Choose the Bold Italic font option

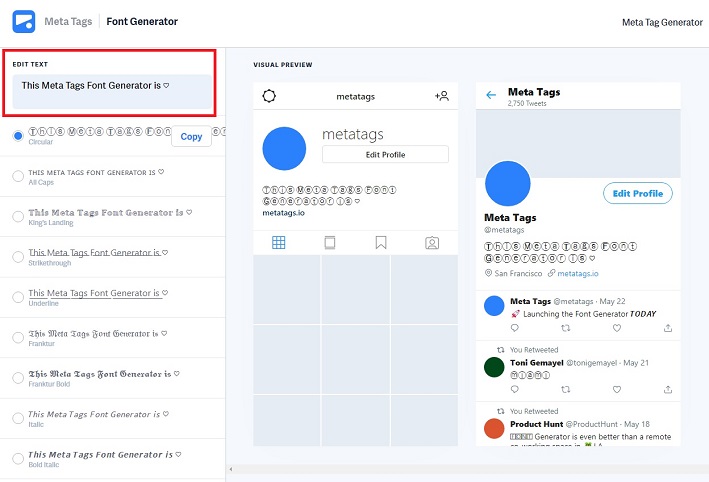tap(18, 458)
